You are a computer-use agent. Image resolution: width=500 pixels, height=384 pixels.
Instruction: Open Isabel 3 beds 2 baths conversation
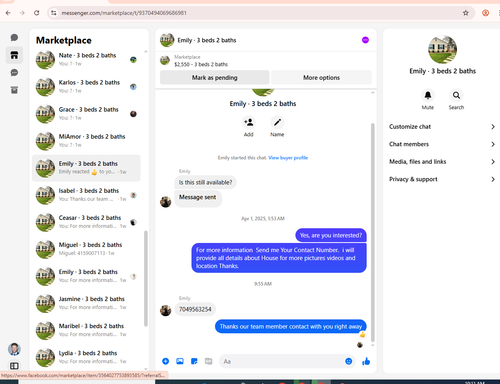pos(87,195)
